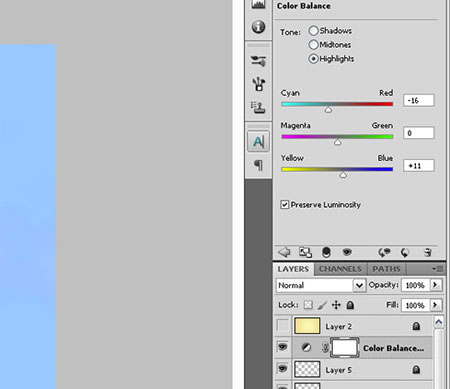This screenshot has height=389, width=450.
Task: Open the Clone Source stamp icon
Action: click(258, 107)
